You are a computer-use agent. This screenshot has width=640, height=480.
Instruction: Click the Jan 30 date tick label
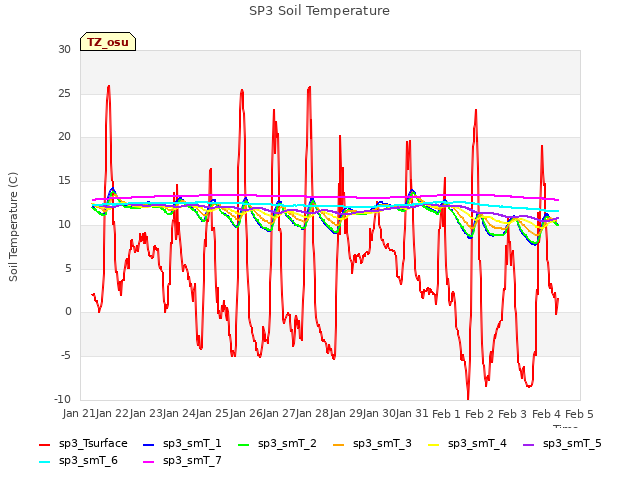click(x=380, y=414)
